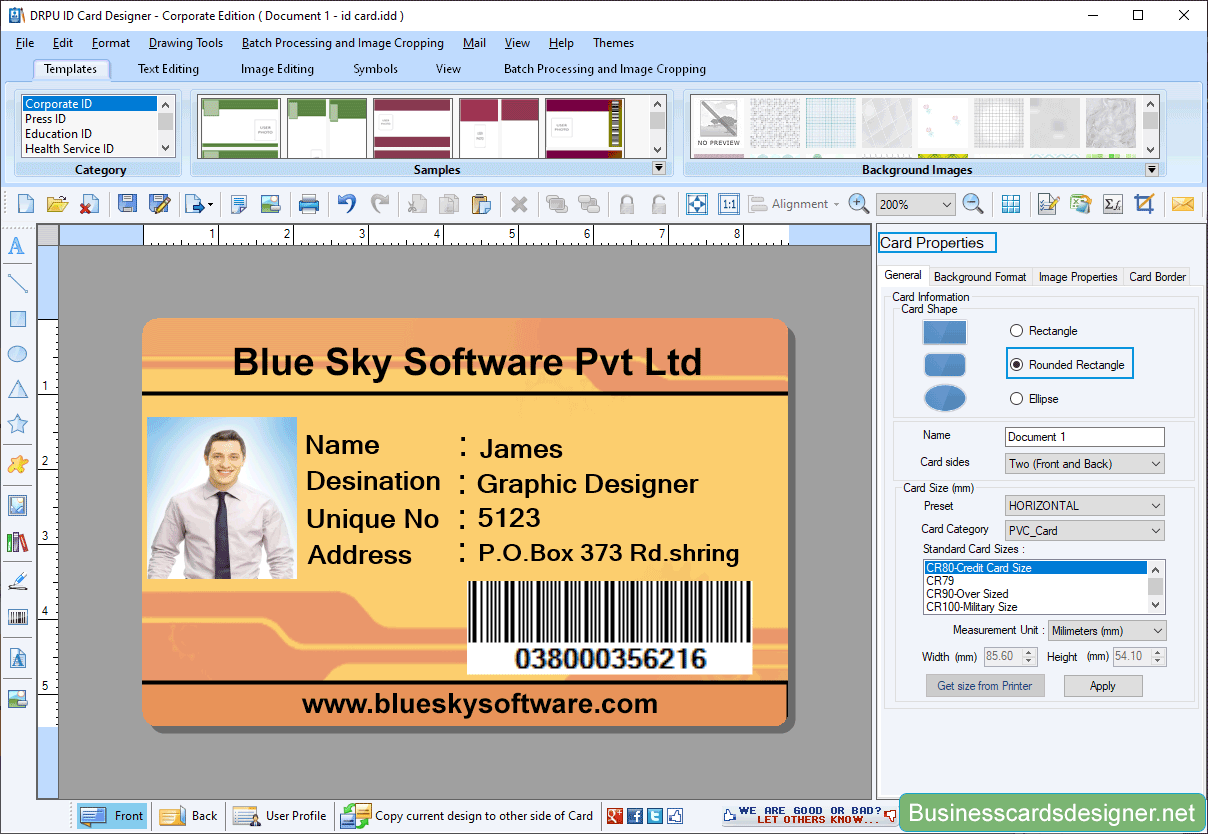Click the rounded rectangle shape swatch

point(945,365)
